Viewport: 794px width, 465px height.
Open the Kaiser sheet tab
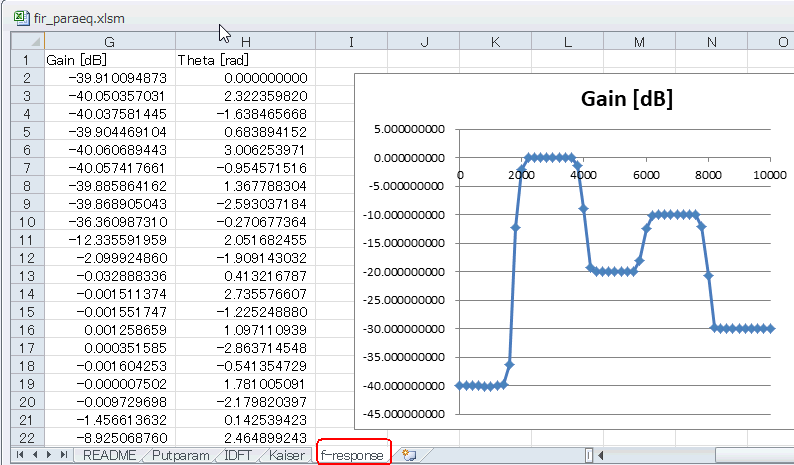pos(287,455)
